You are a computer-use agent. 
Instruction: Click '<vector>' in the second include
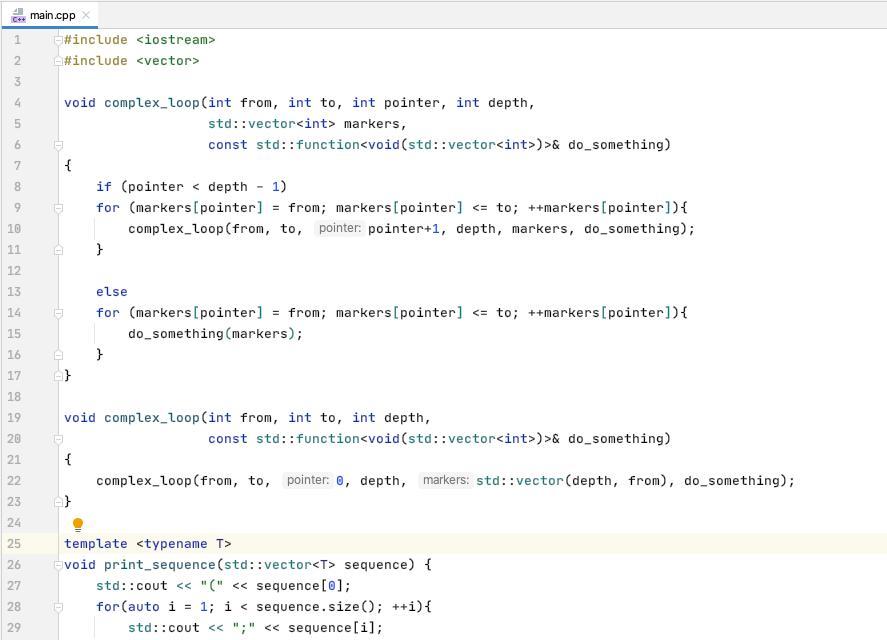[x=168, y=61]
